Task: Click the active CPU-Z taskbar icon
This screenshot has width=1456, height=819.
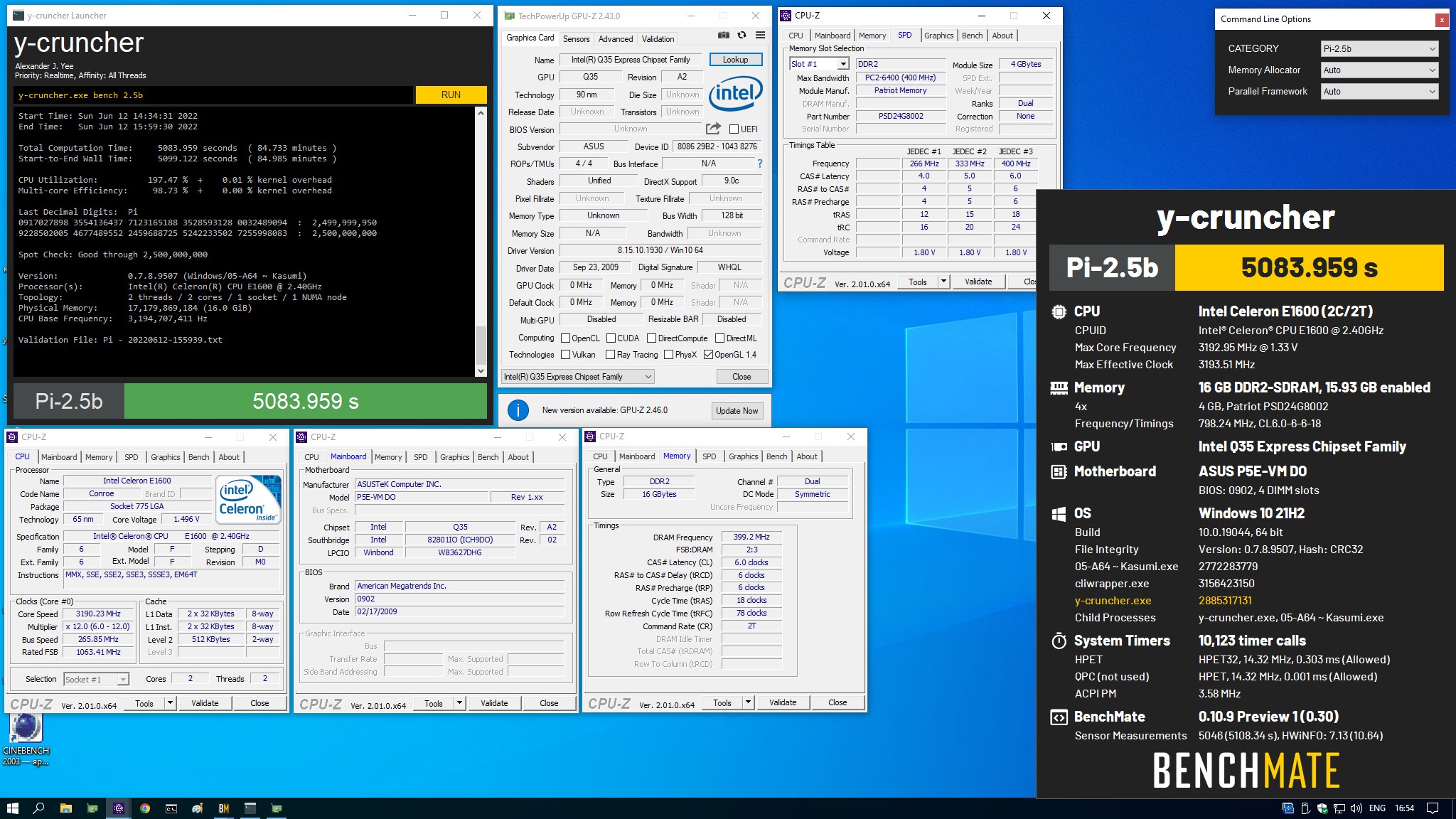Action: pyautogui.click(x=118, y=808)
